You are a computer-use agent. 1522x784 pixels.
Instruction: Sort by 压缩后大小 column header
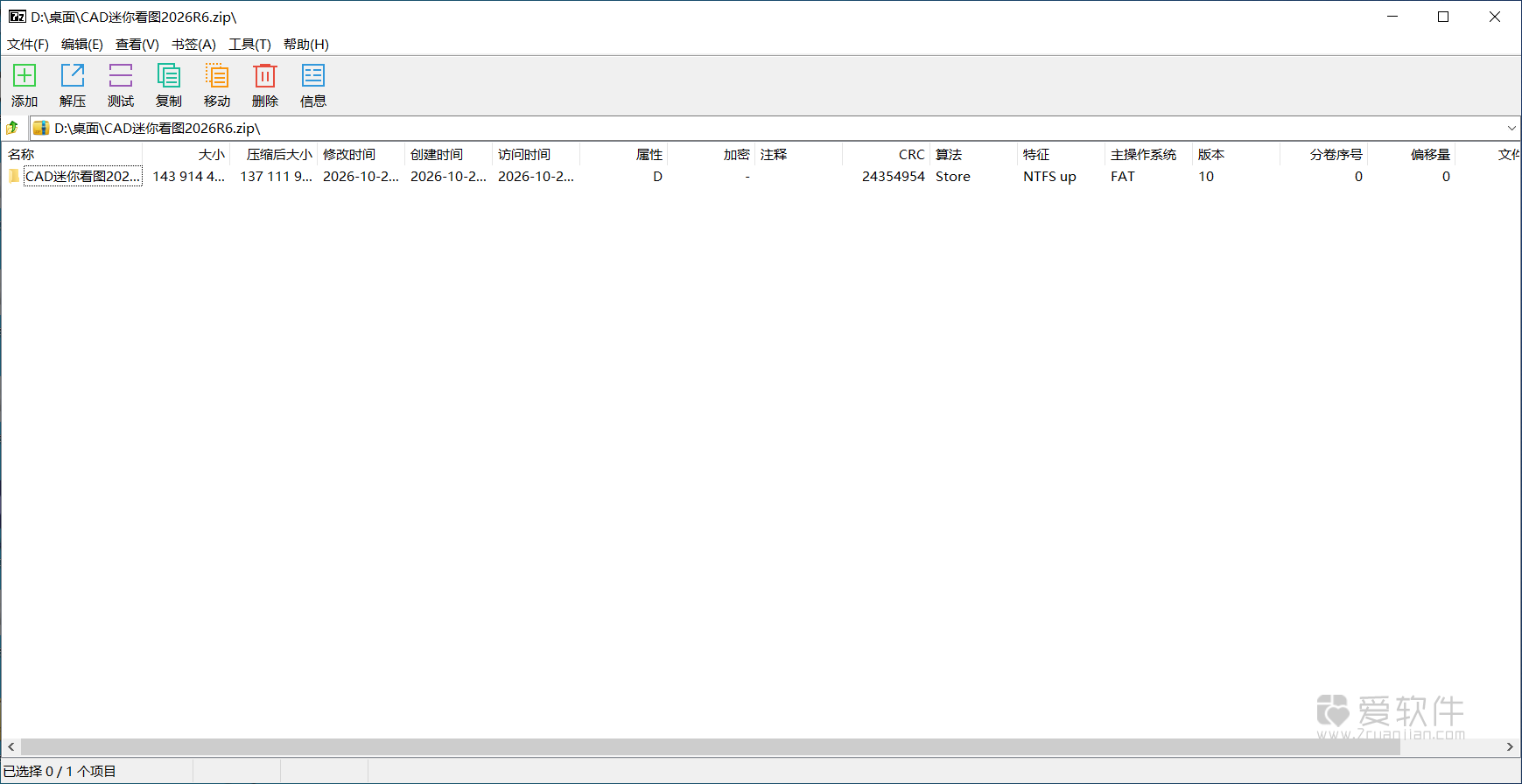coord(273,154)
